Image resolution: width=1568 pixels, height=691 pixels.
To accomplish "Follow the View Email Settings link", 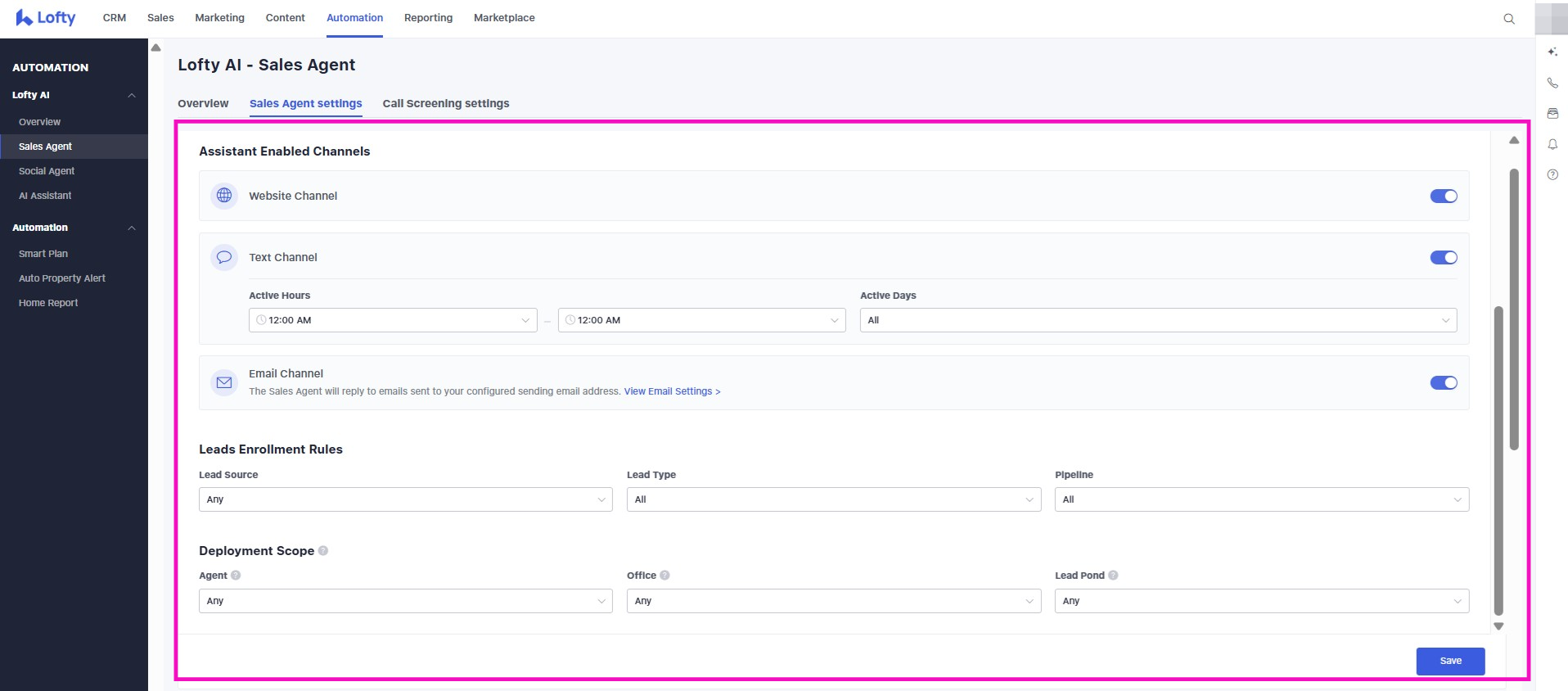I will coord(672,391).
